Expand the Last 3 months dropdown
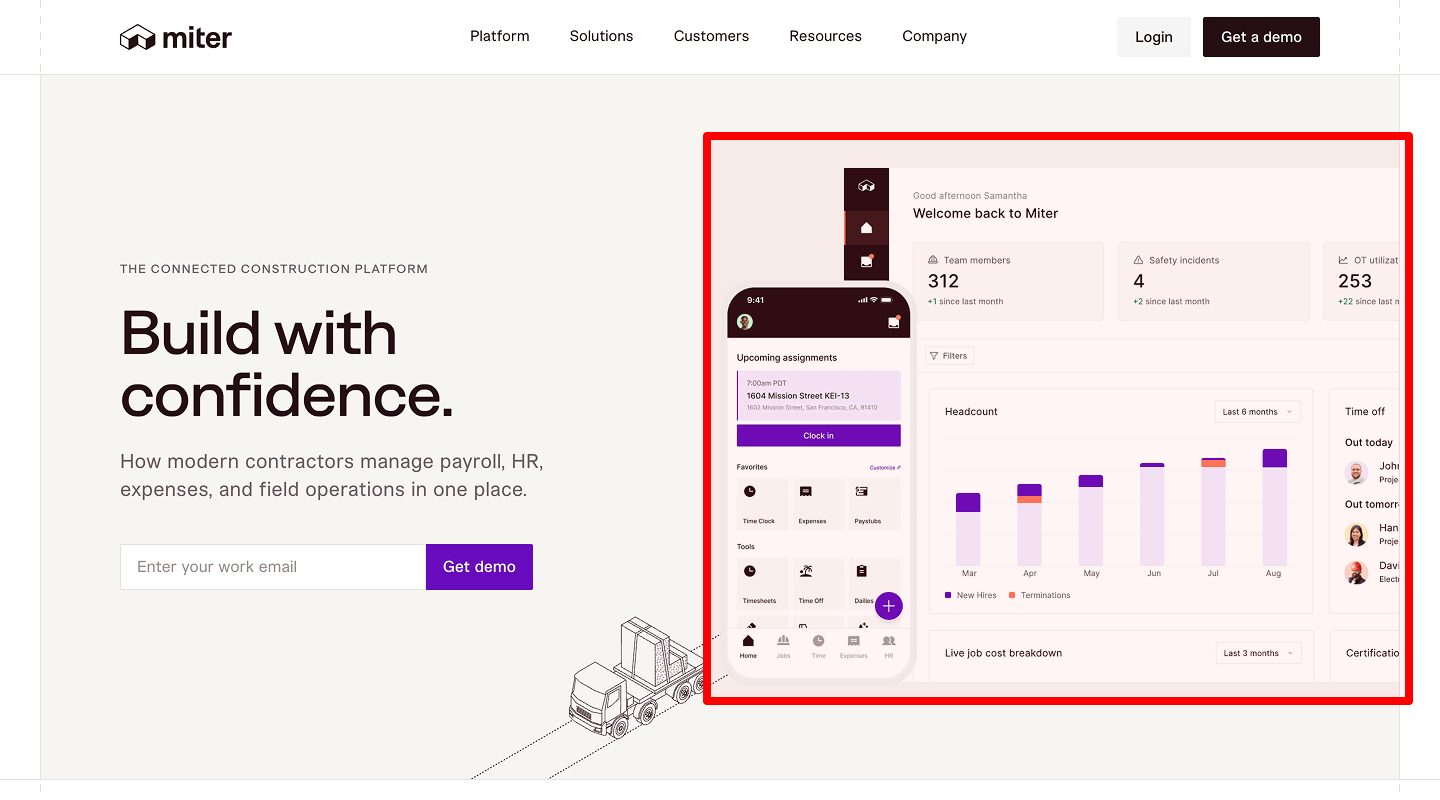 coord(1258,653)
